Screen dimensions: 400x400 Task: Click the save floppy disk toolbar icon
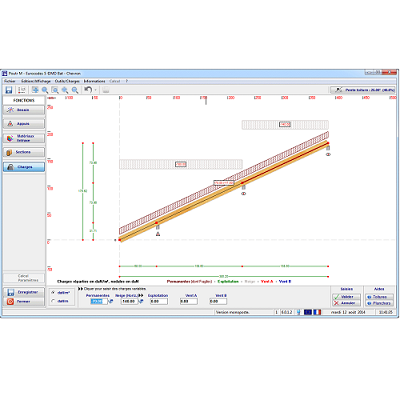(x=9, y=90)
